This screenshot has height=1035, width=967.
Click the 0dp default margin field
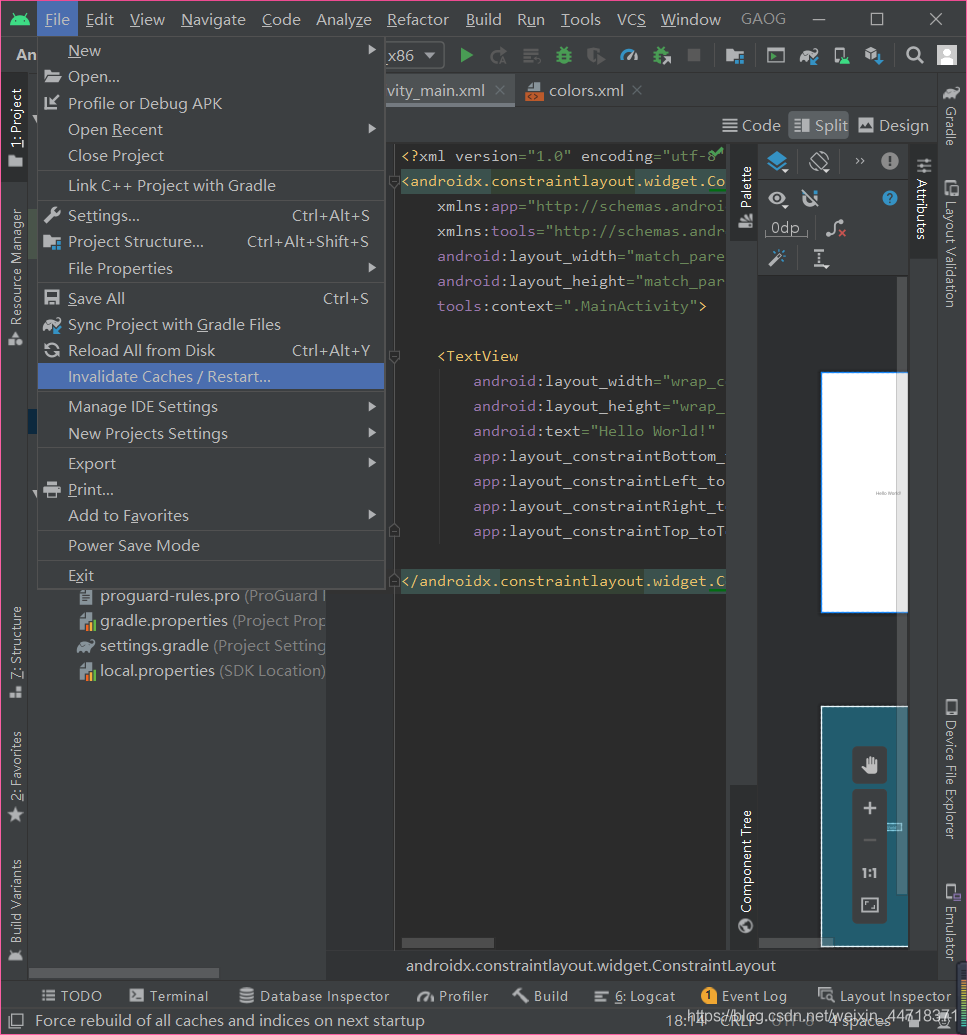784,229
